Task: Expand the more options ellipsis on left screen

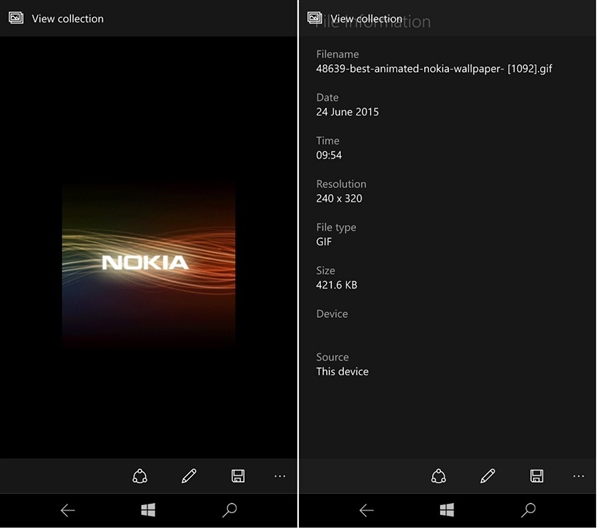Action: (x=280, y=476)
